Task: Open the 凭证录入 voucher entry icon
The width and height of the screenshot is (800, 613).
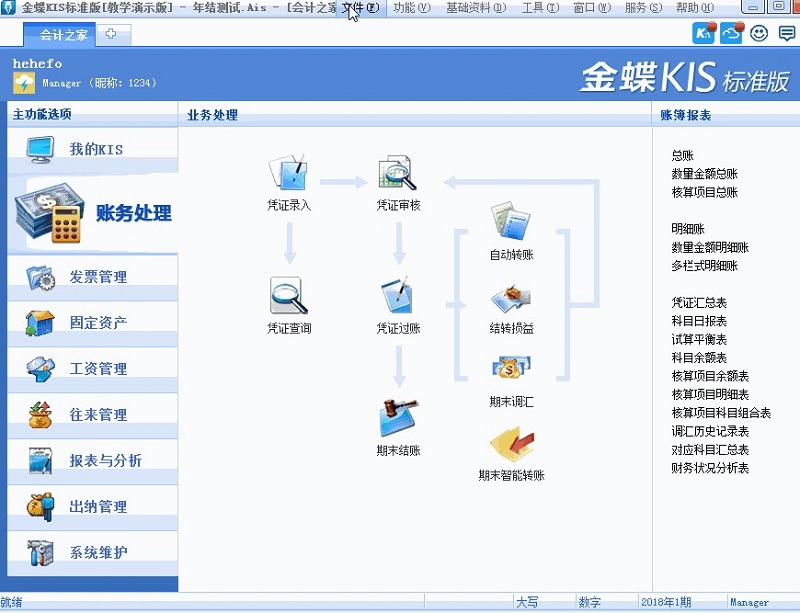Action: 288,173
